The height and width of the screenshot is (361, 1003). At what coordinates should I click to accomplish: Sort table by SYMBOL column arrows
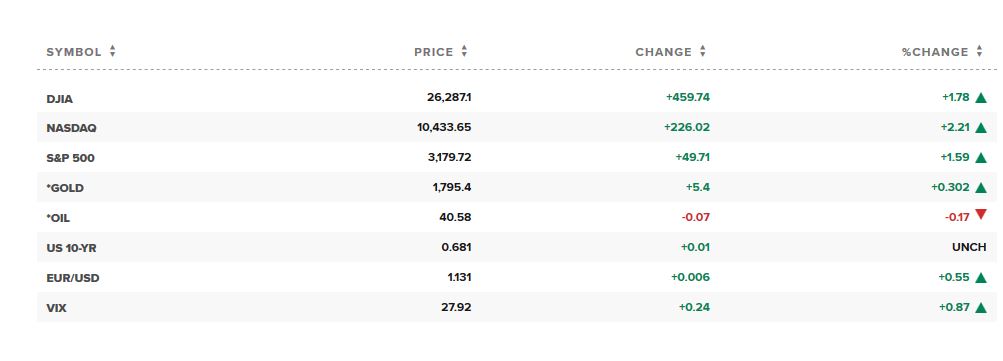coord(113,52)
